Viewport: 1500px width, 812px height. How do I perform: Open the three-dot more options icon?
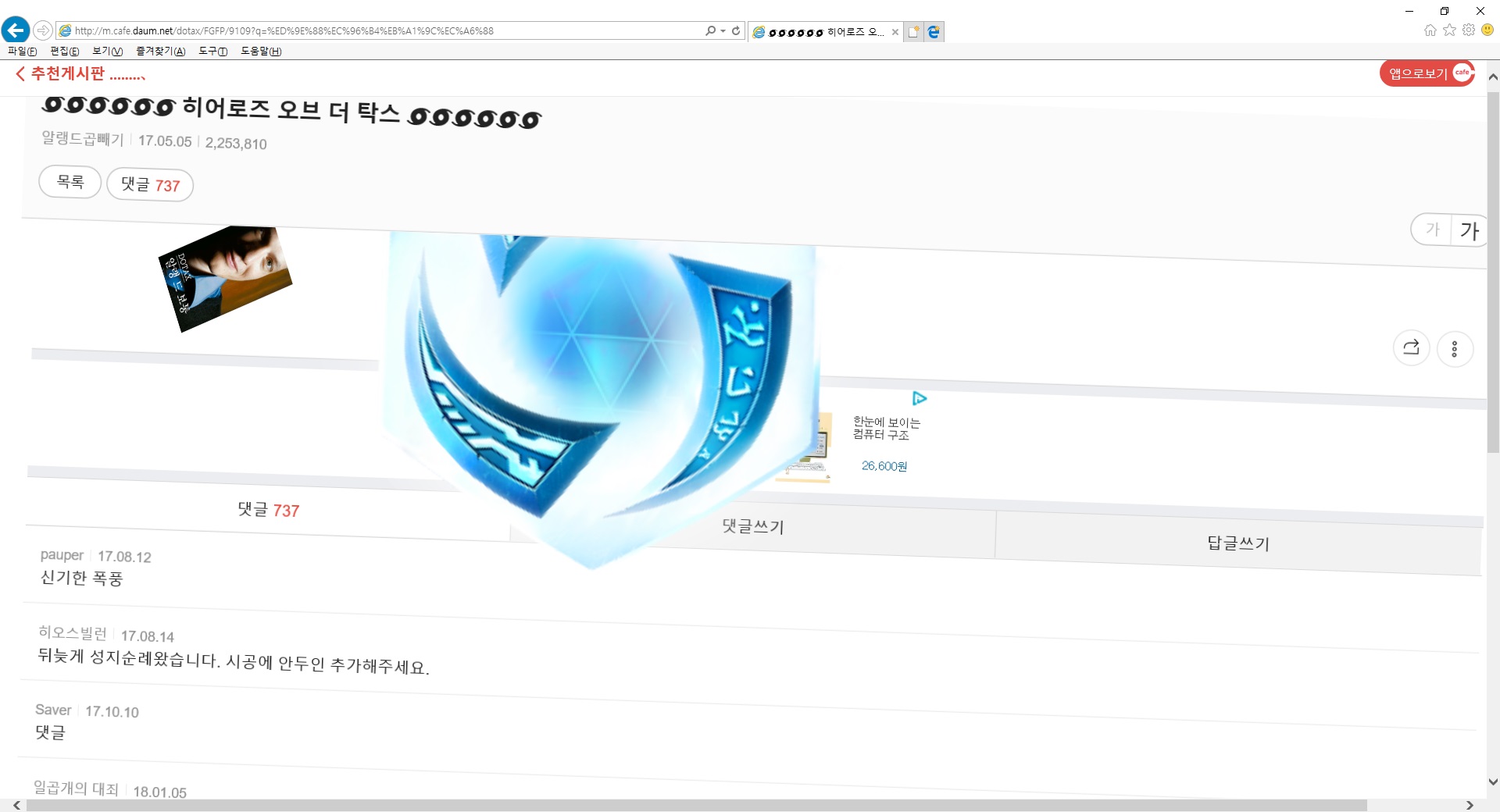(1455, 349)
